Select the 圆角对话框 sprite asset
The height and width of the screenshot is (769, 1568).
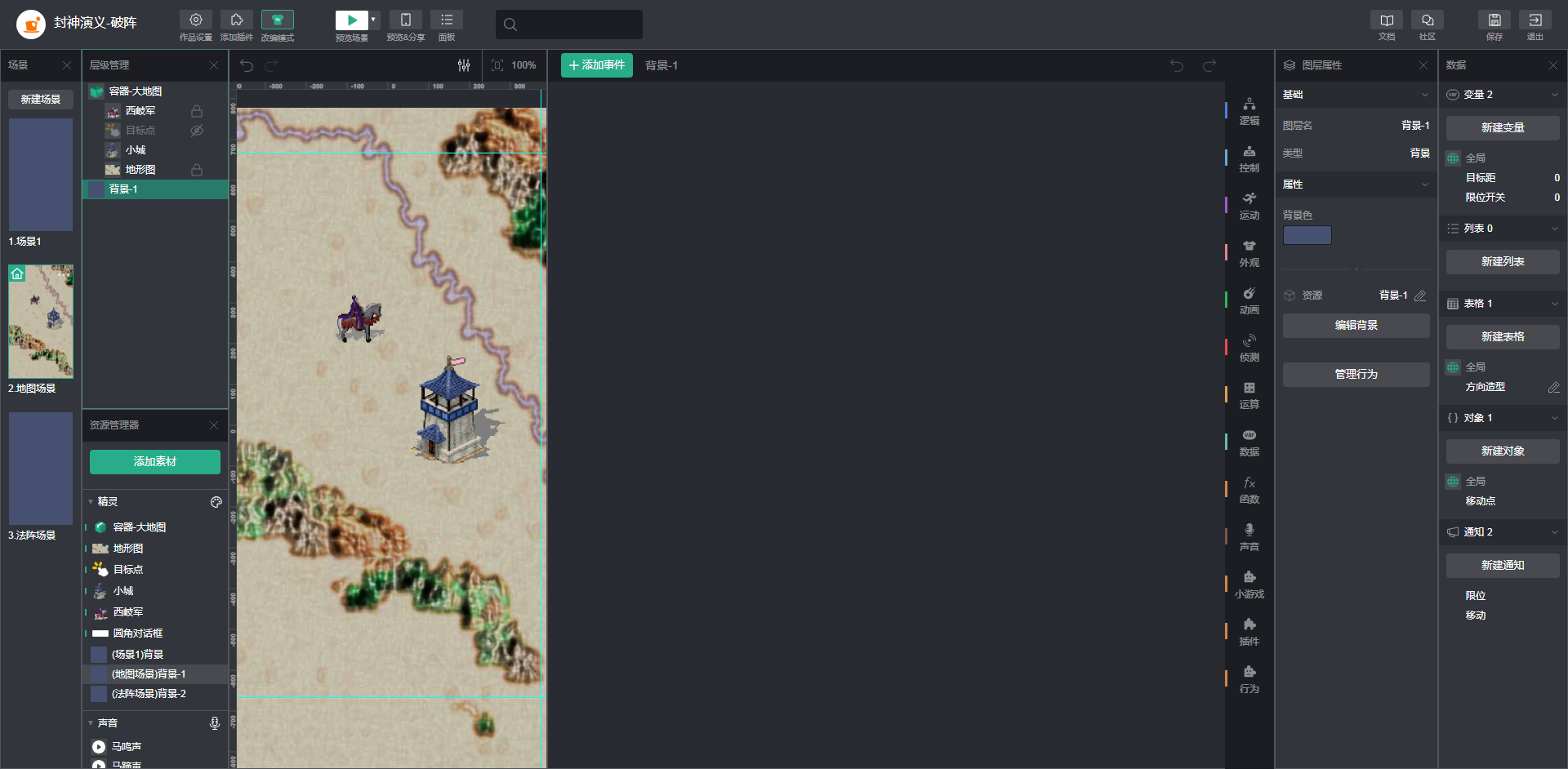155,633
